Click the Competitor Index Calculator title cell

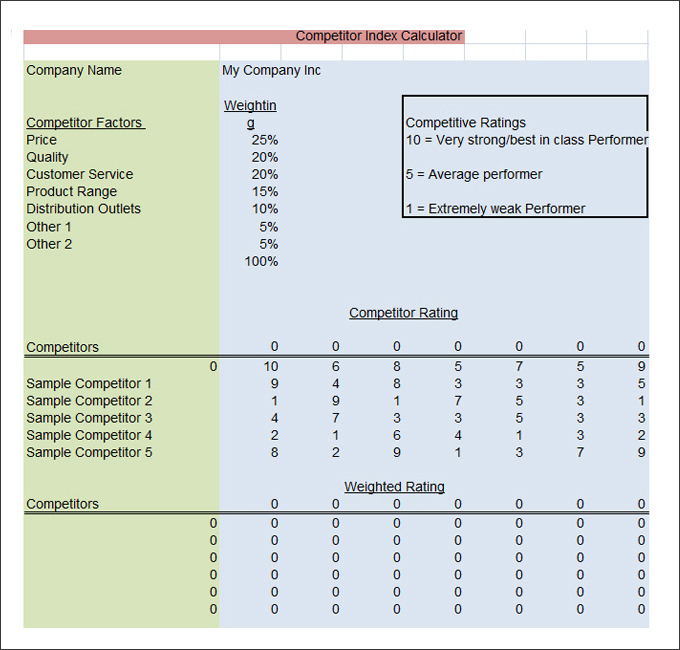click(x=378, y=36)
